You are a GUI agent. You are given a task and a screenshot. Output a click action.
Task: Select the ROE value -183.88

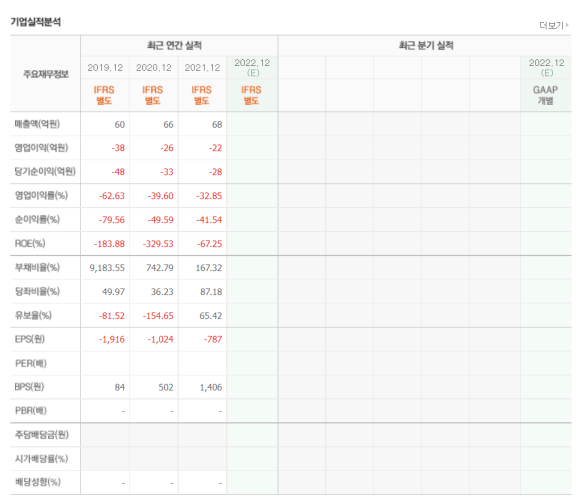click(x=109, y=244)
